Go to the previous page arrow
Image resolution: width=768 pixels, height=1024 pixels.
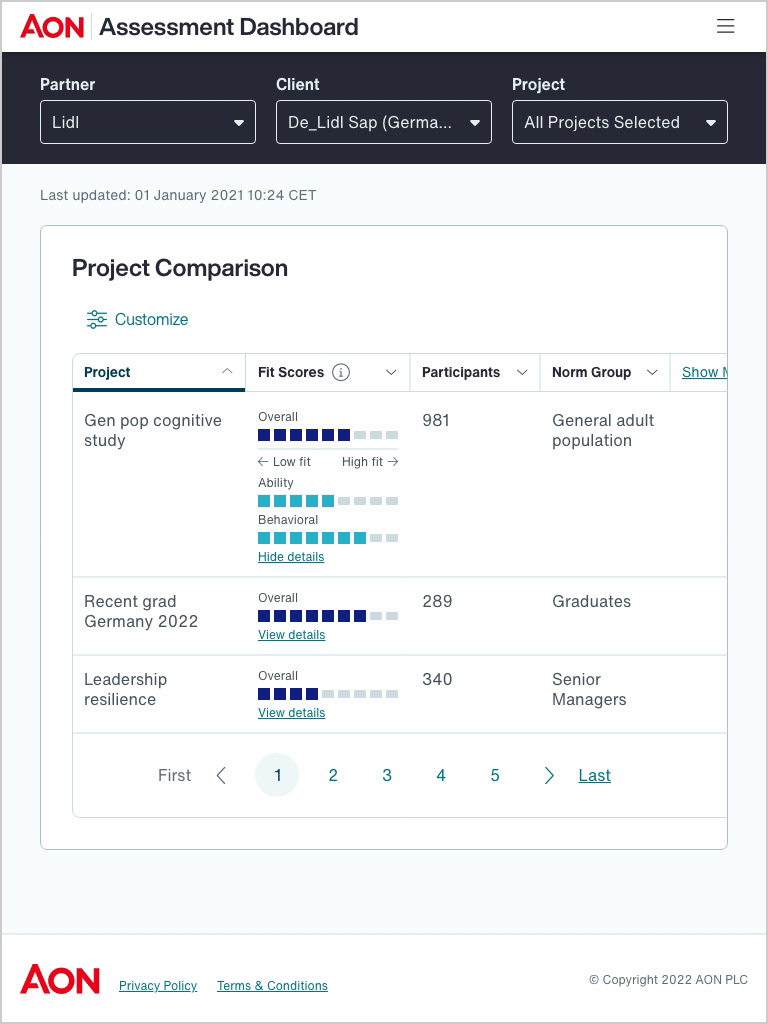click(x=222, y=775)
